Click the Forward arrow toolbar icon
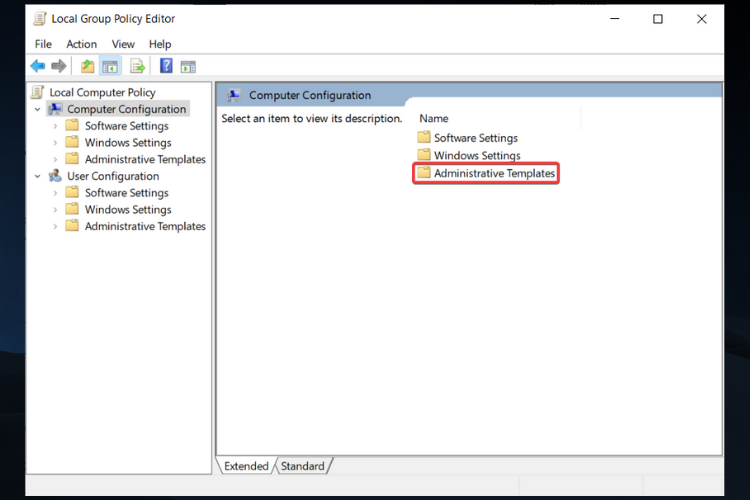750x500 pixels. (x=59, y=66)
